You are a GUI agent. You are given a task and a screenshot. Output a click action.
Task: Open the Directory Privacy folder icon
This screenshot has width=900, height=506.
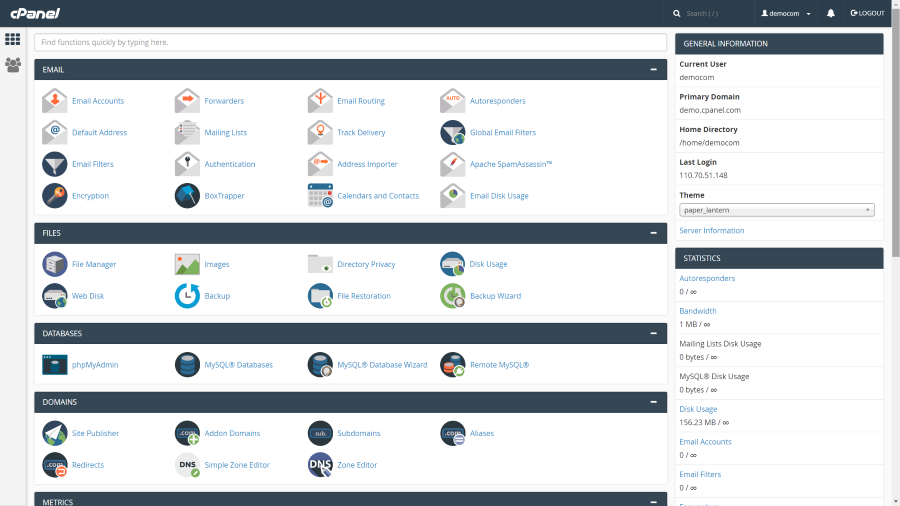[320, 264]
